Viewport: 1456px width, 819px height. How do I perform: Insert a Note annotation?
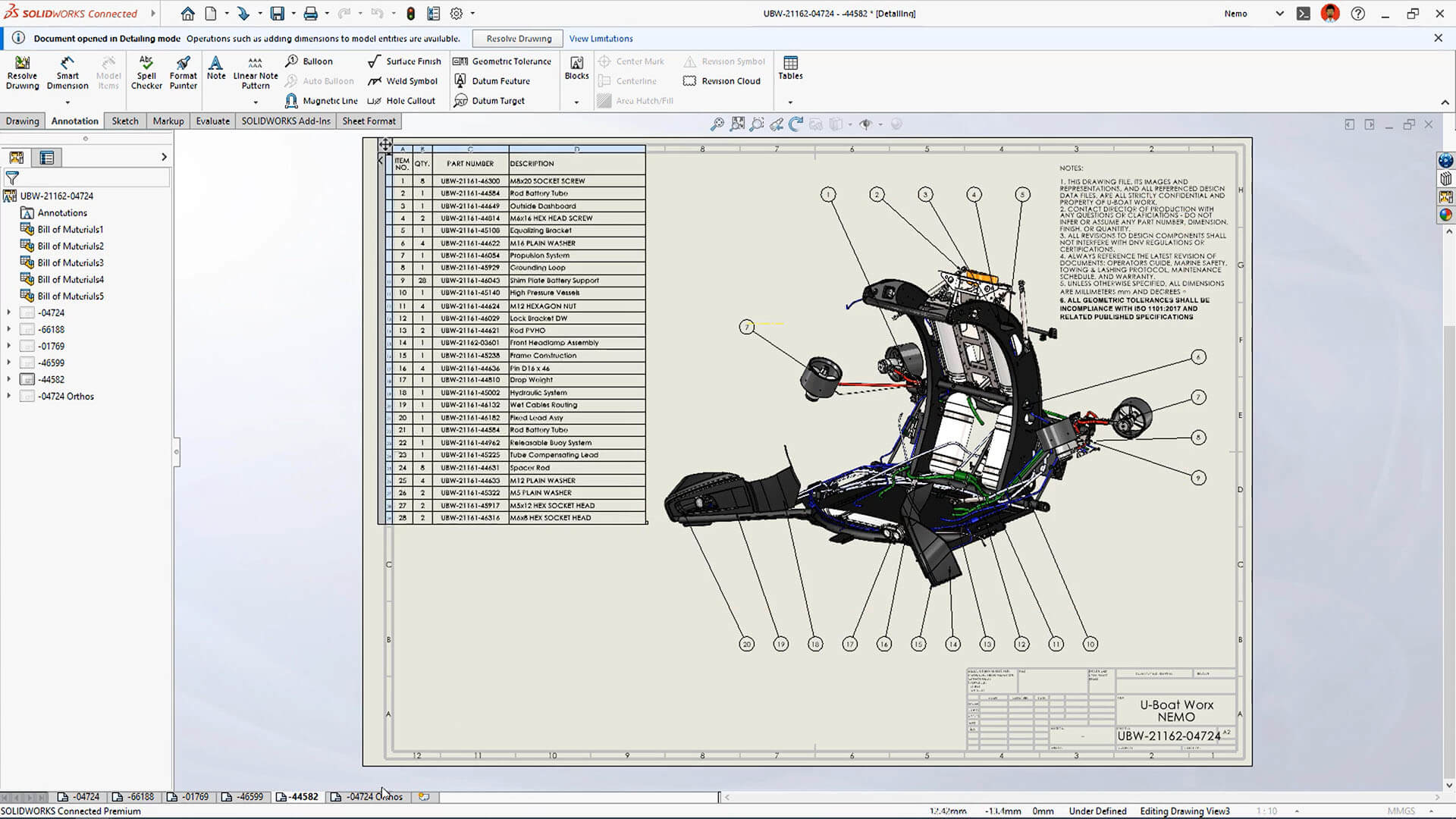coord(216,67)
